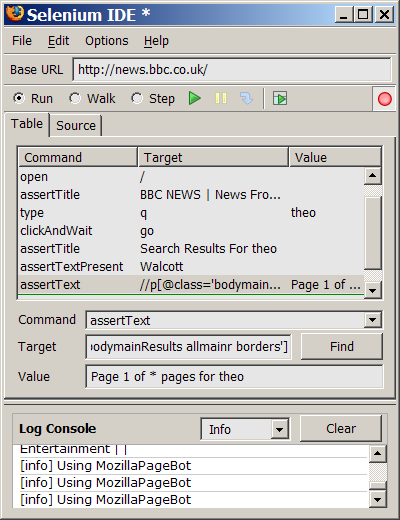Select the Run radio button
The image size is (400, 520).
pos(19,98)
